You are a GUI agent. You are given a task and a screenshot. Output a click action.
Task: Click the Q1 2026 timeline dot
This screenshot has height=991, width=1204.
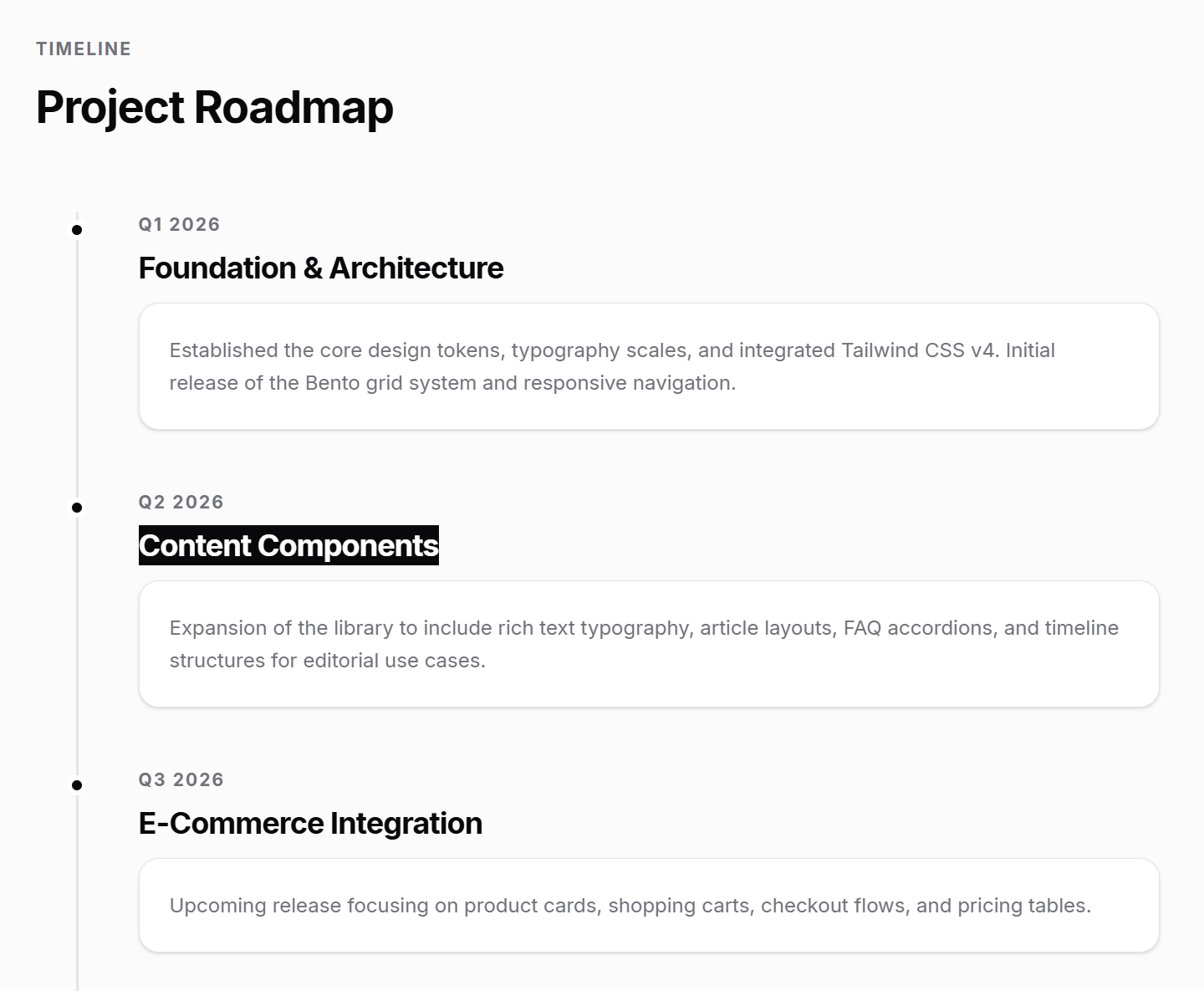77,230
